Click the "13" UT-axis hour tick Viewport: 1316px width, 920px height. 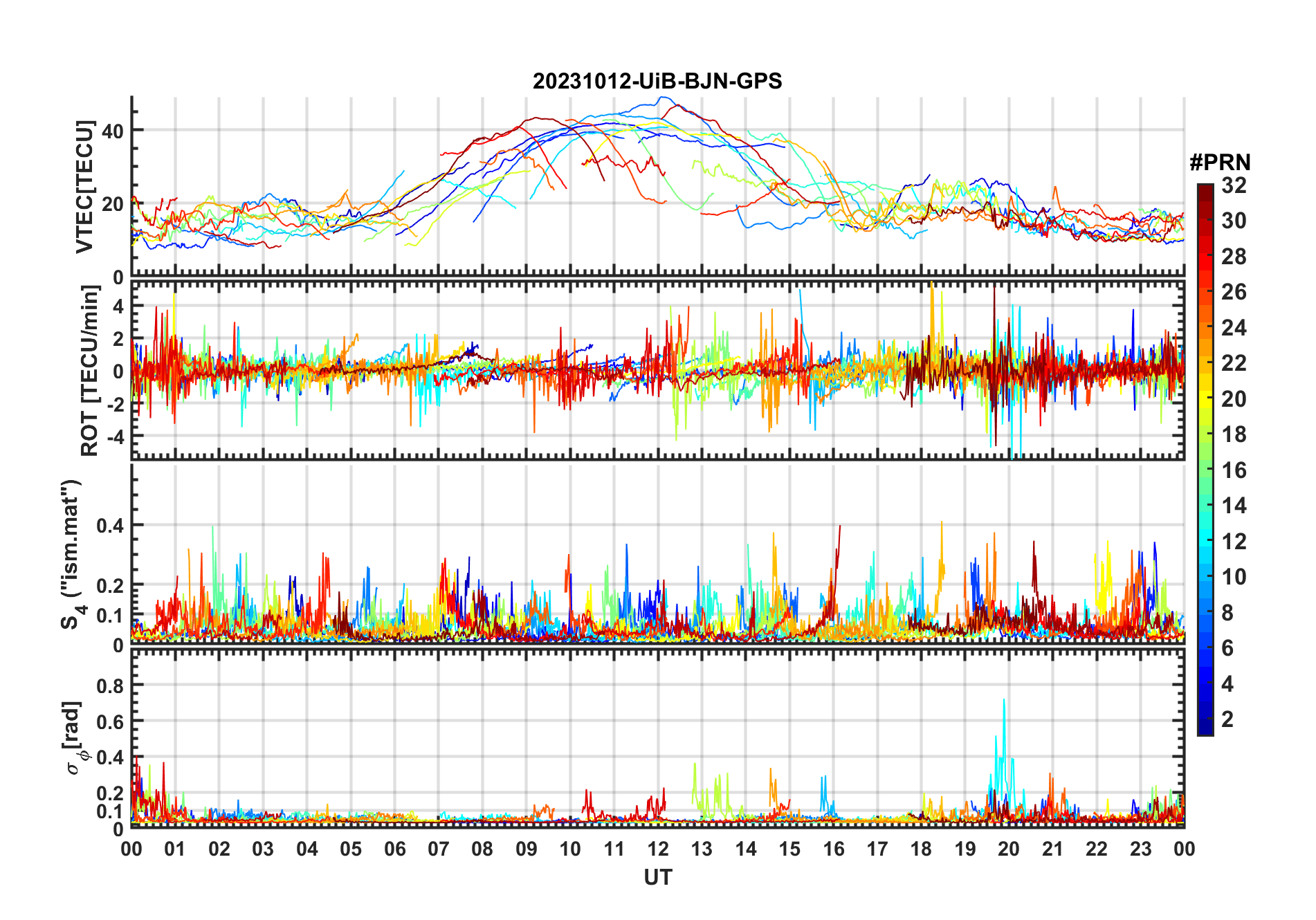702,849
